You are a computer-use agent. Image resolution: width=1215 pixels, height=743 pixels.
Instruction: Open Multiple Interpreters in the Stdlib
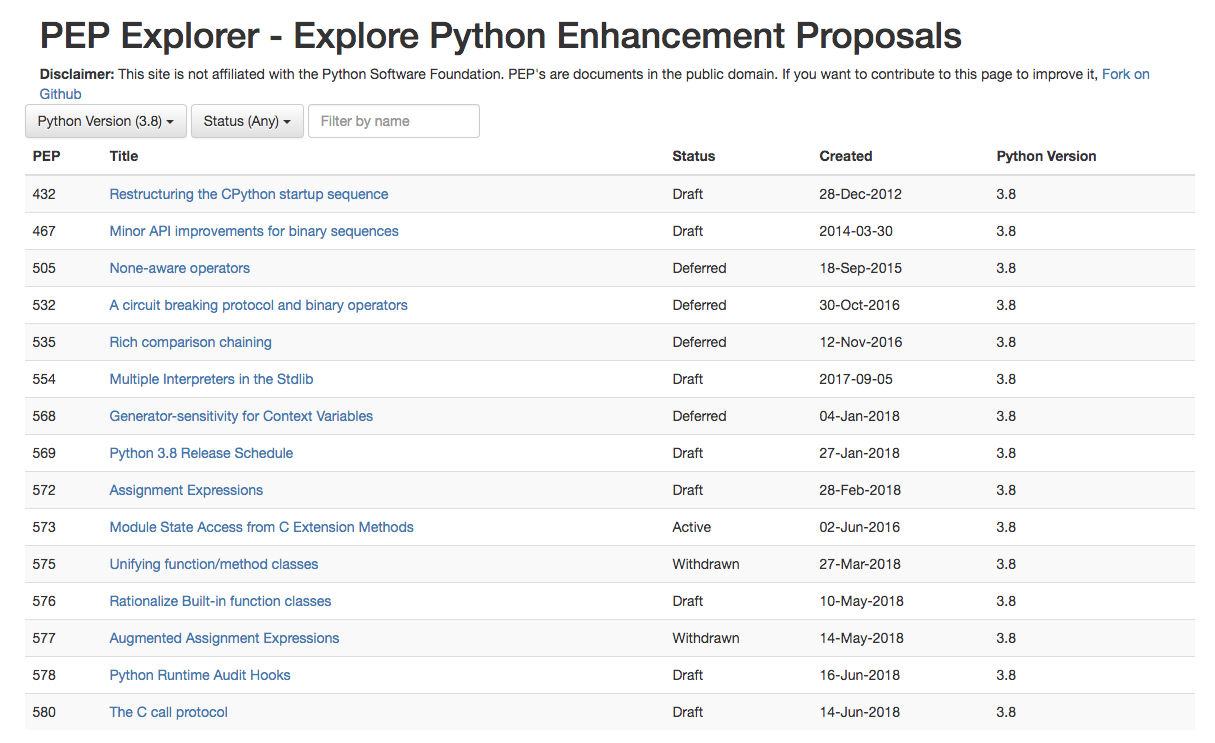211,379
